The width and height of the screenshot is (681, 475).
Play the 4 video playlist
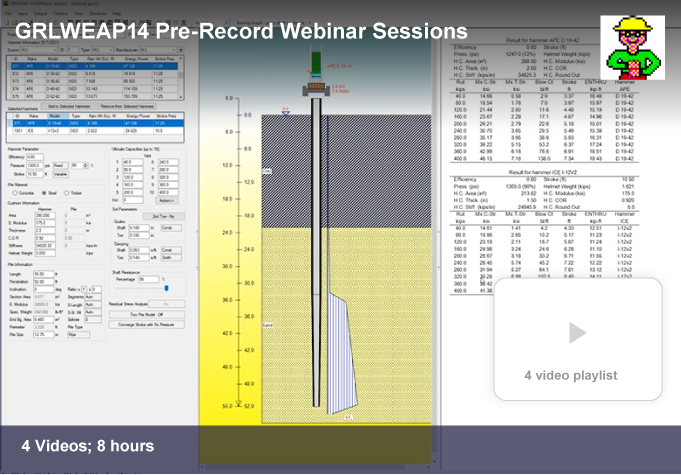pos(578,333)
